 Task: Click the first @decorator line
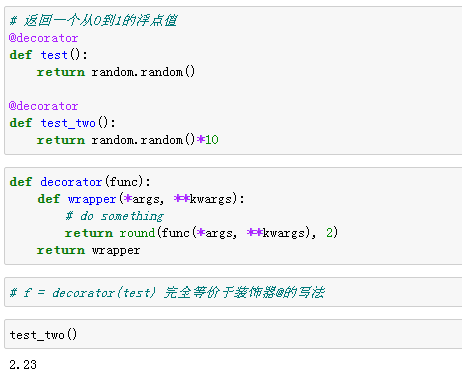click(43, 38)
